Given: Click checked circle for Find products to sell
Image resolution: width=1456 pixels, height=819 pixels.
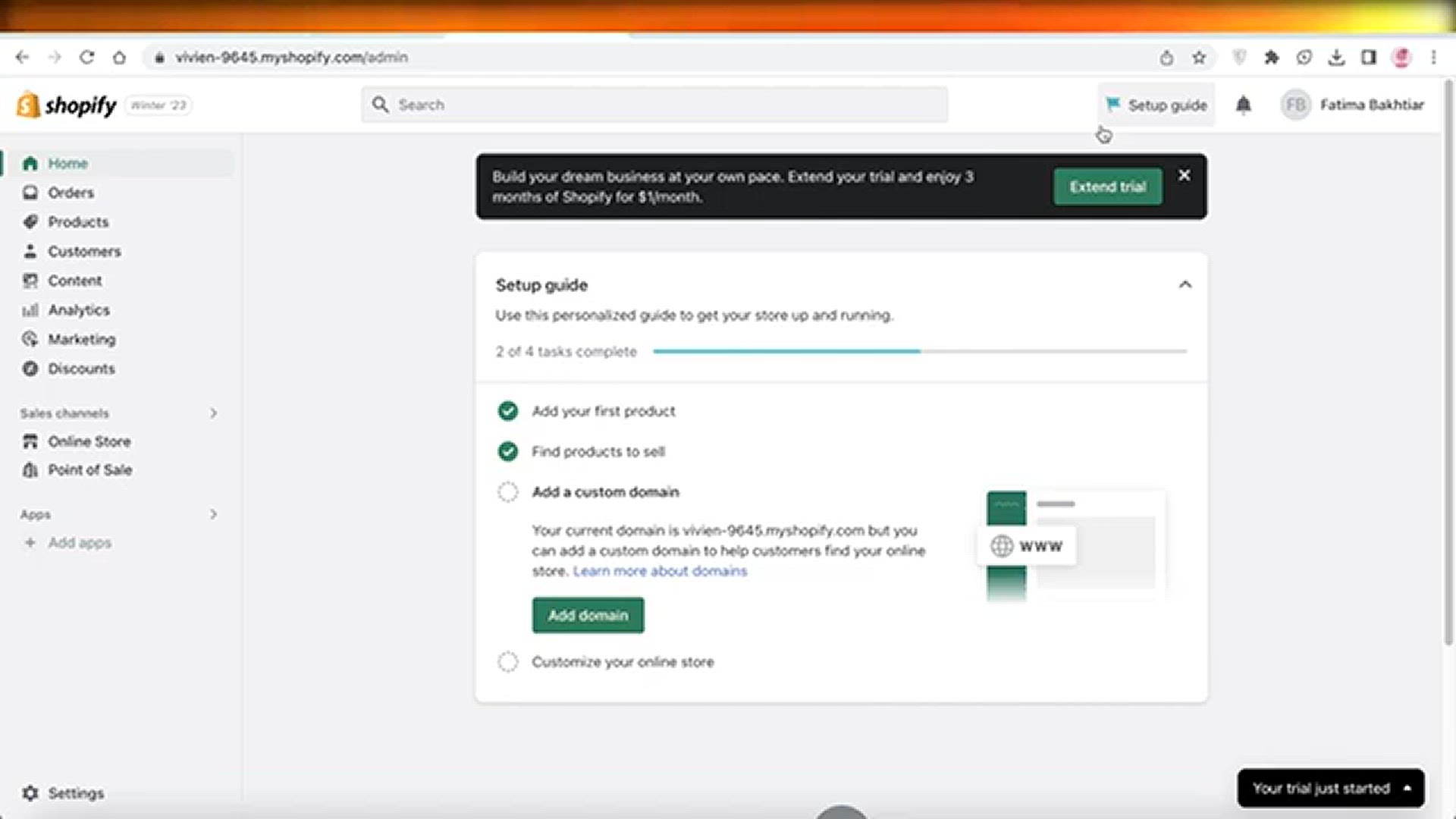Looking at the screenshot, I should pos(508,451).
